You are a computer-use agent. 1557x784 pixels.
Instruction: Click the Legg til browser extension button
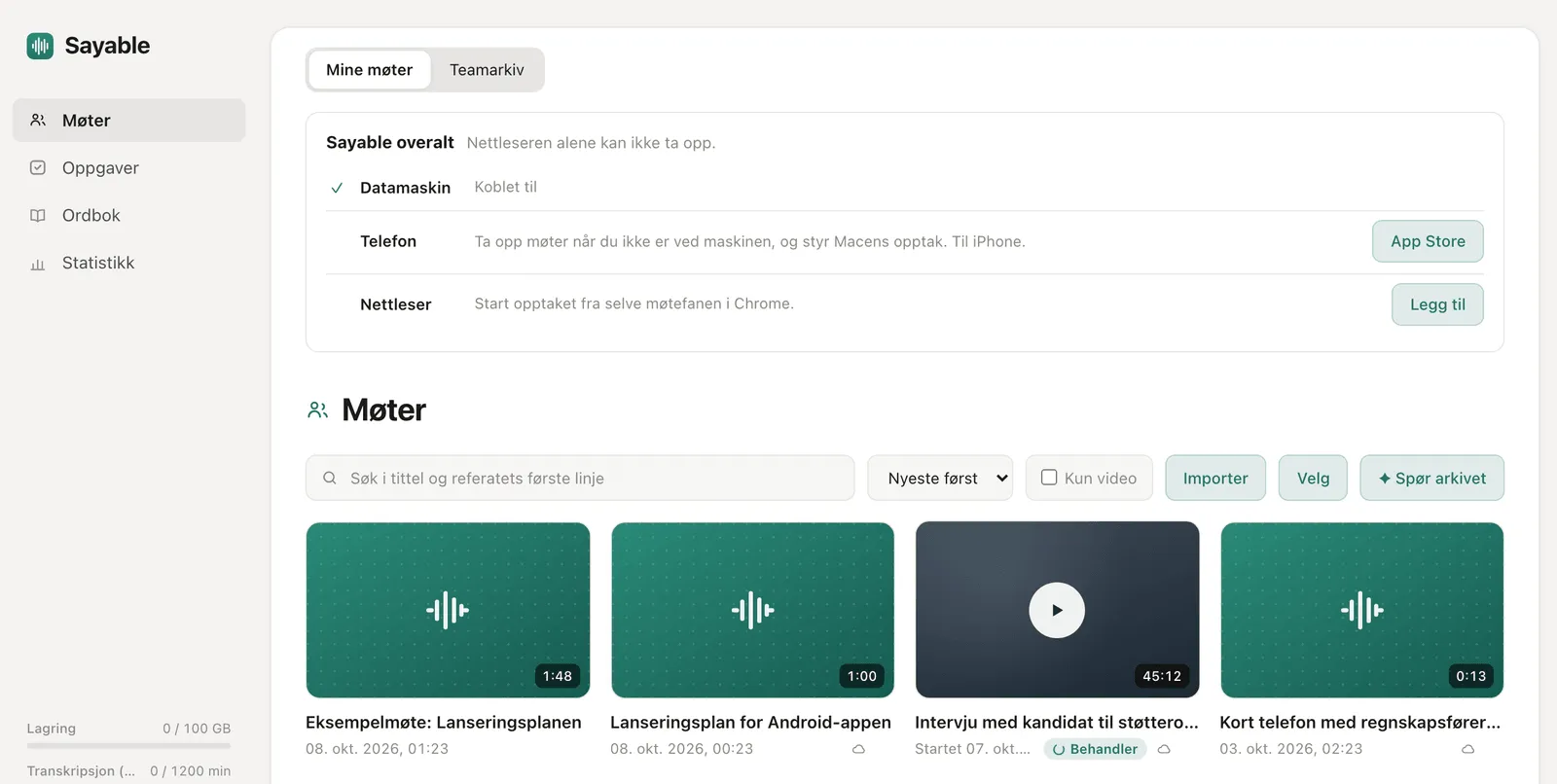tap(1437, 304)
